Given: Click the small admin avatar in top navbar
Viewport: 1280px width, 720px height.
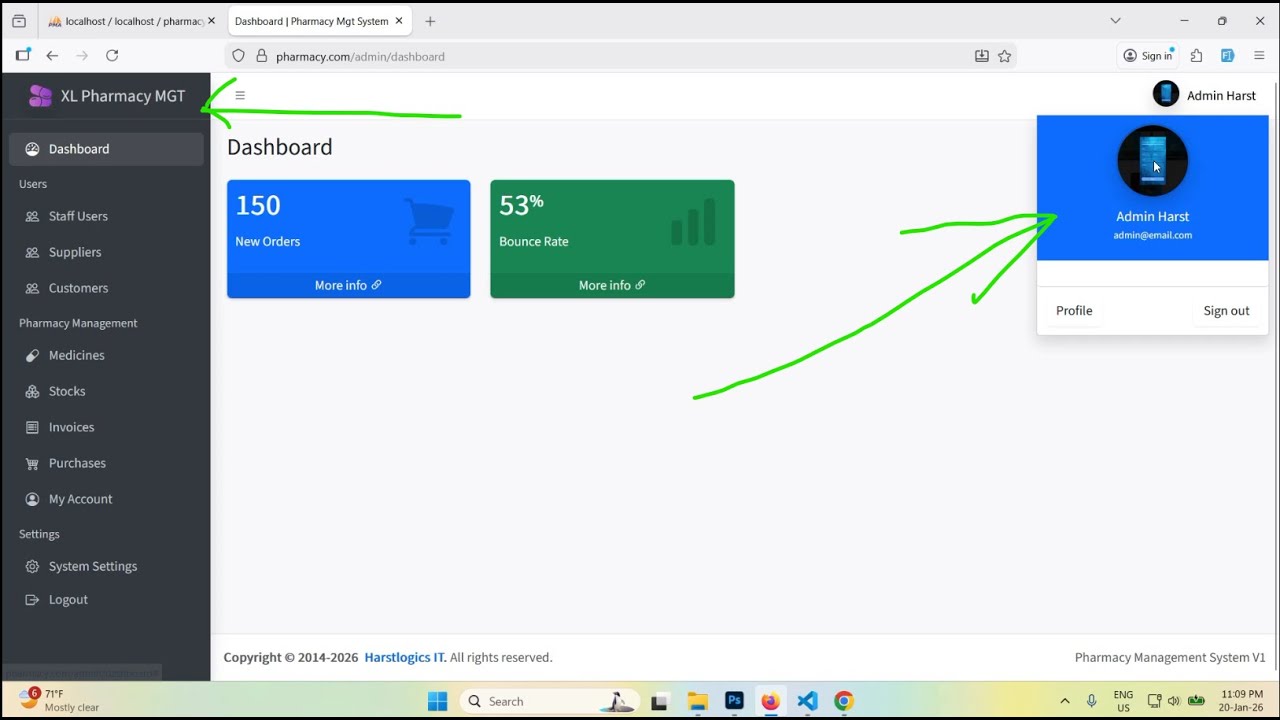Looking at the screenshot, I should pos(1166,94).
